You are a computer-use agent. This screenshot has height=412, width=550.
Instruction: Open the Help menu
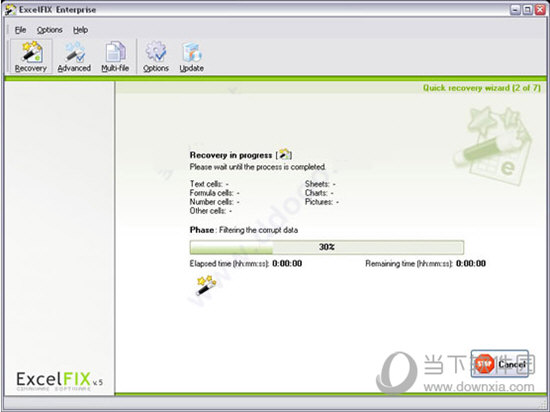point(80,30)
